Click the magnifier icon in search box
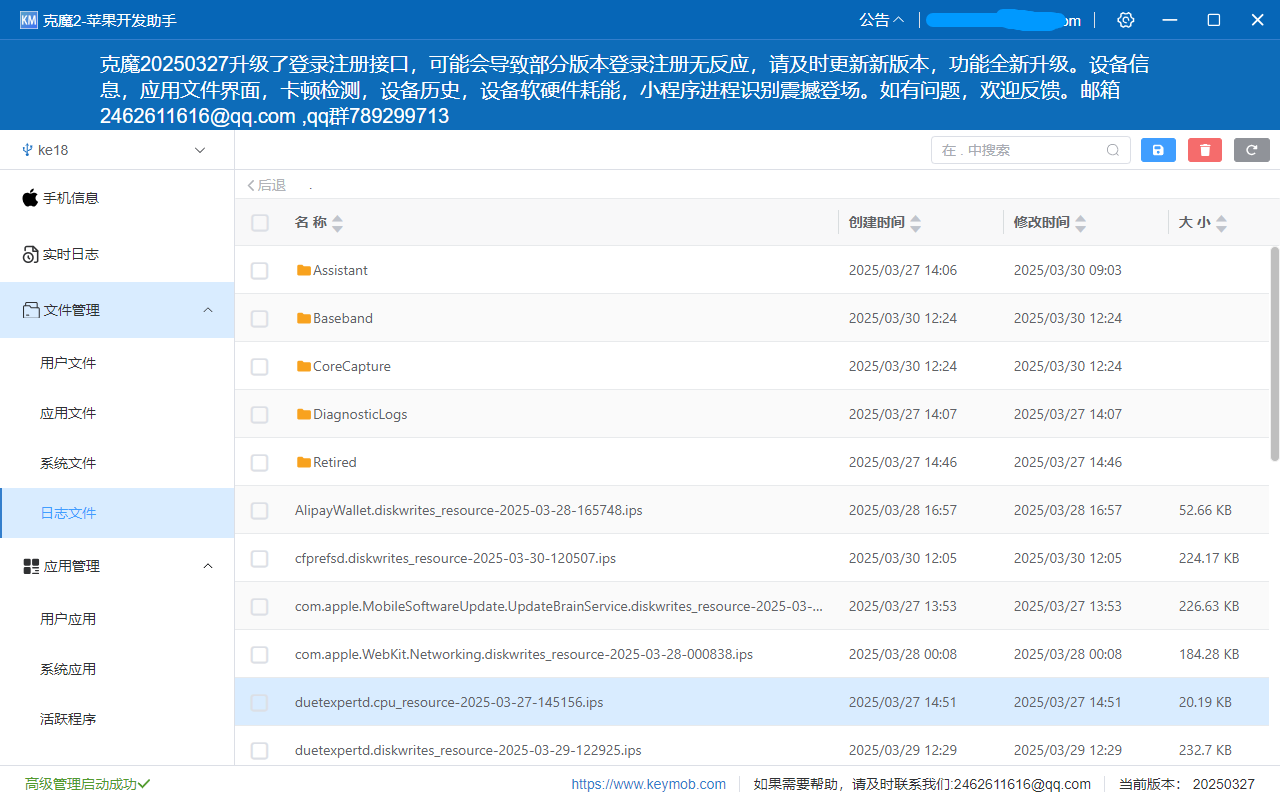The image size is (1280, 800). (x=1113, y=150)
